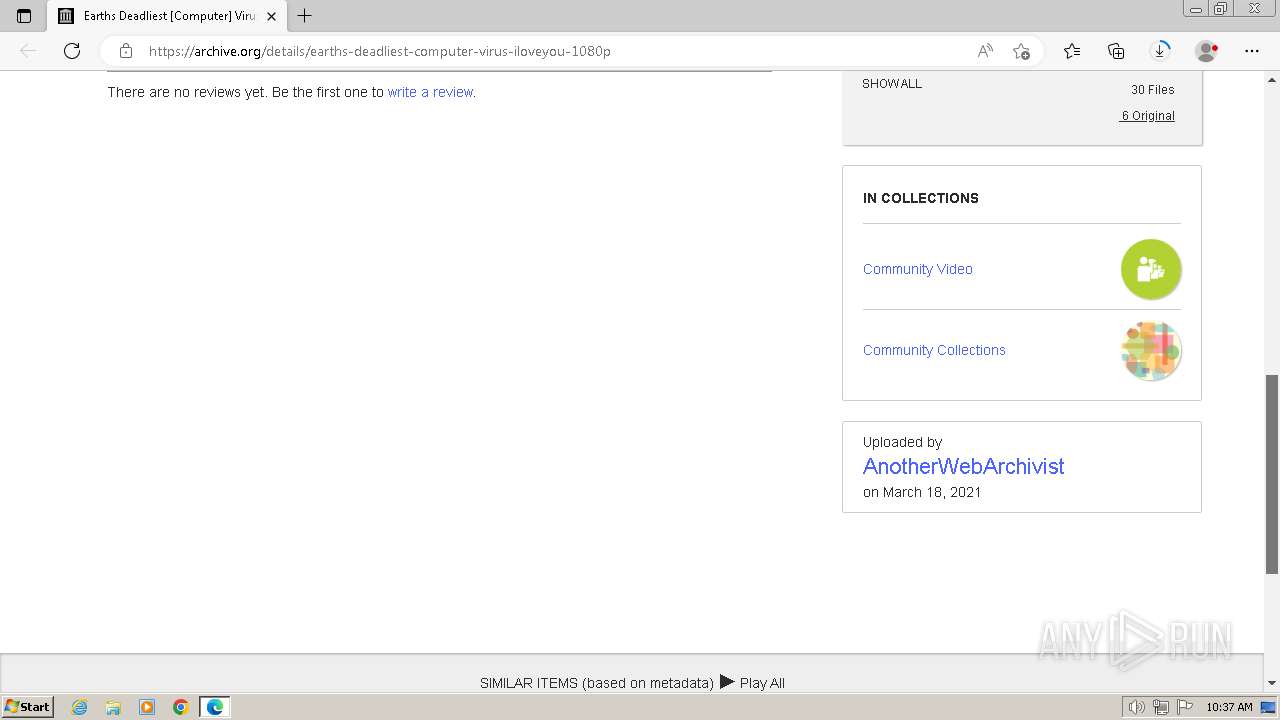This screenshot has height=720, width=1280.
Task: Click the show desktop tray icon
Action: click(x=1268, y=707)
